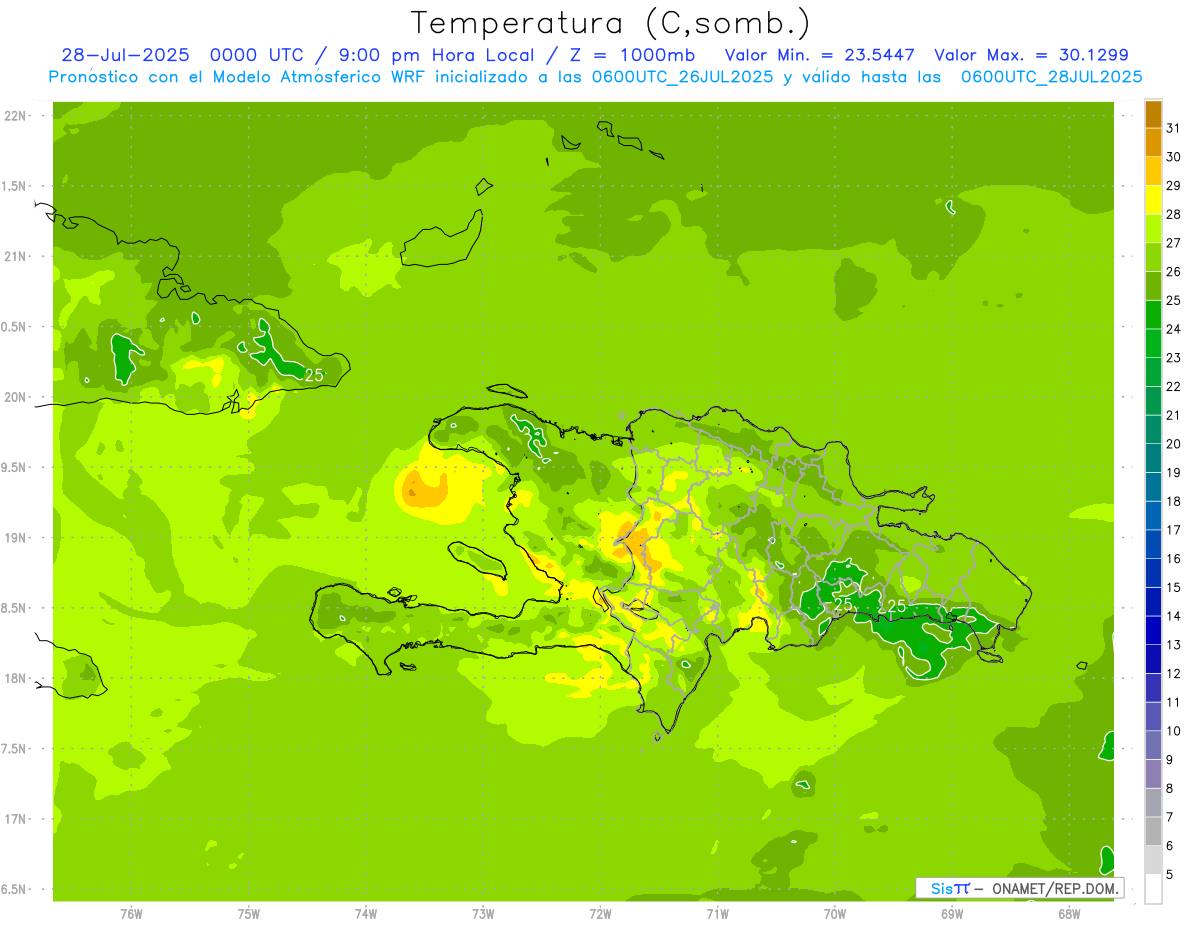Click the "69W" longitude label

pos(952,913)
